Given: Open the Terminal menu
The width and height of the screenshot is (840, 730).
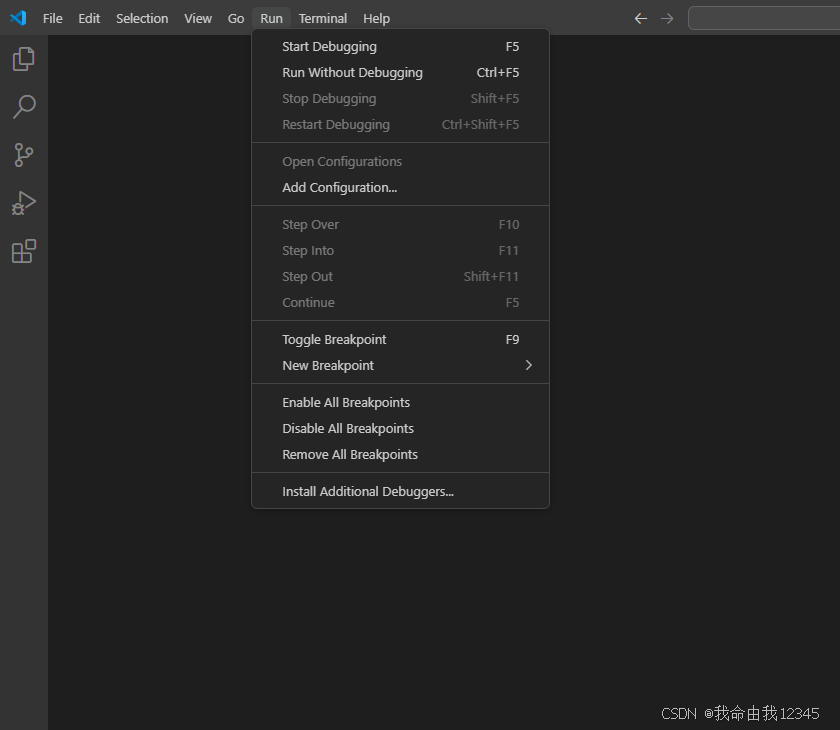Looking at the screenshot, I should 322,18.
